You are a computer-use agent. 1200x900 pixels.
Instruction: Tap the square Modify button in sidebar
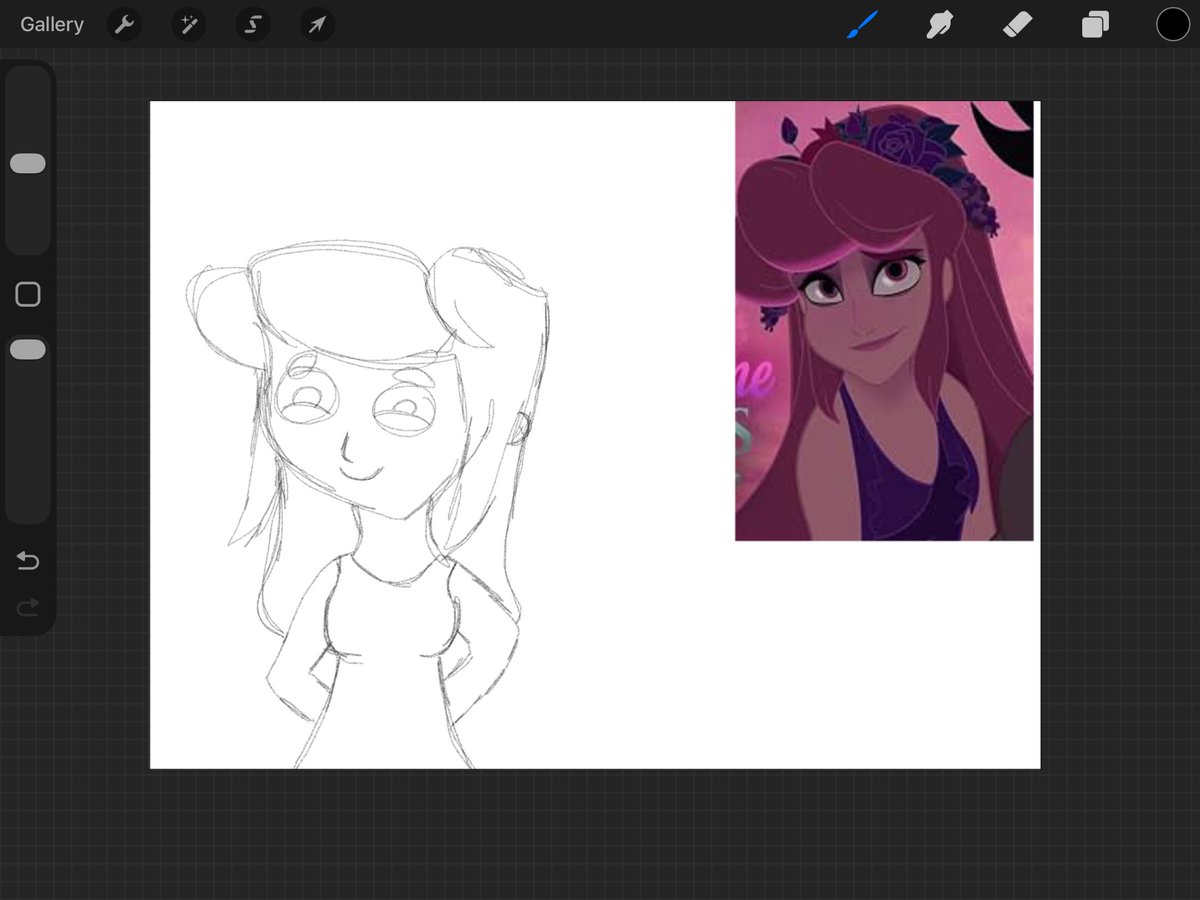[x=28, y=294]
